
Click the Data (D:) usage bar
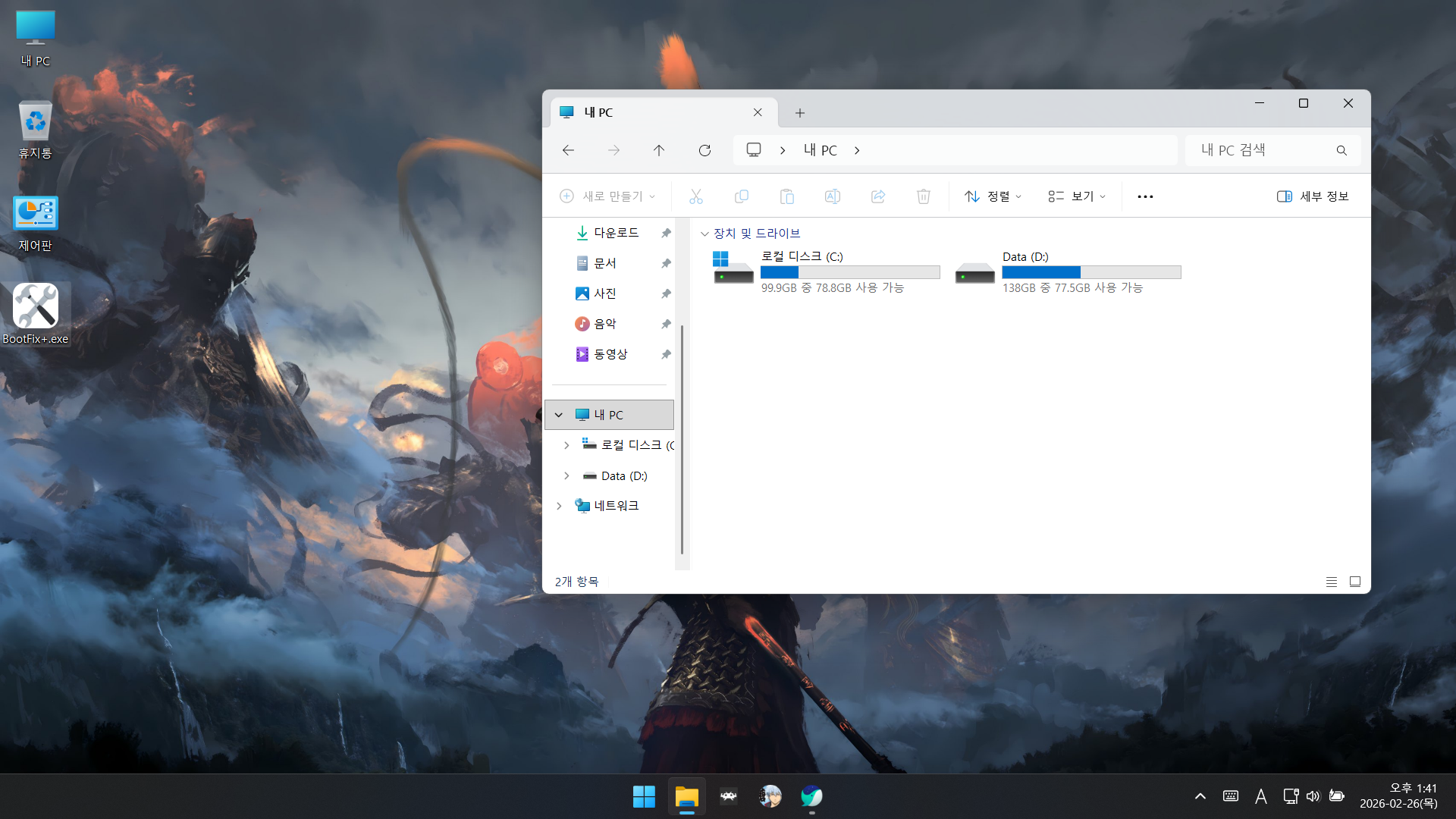pos(1091,272)
